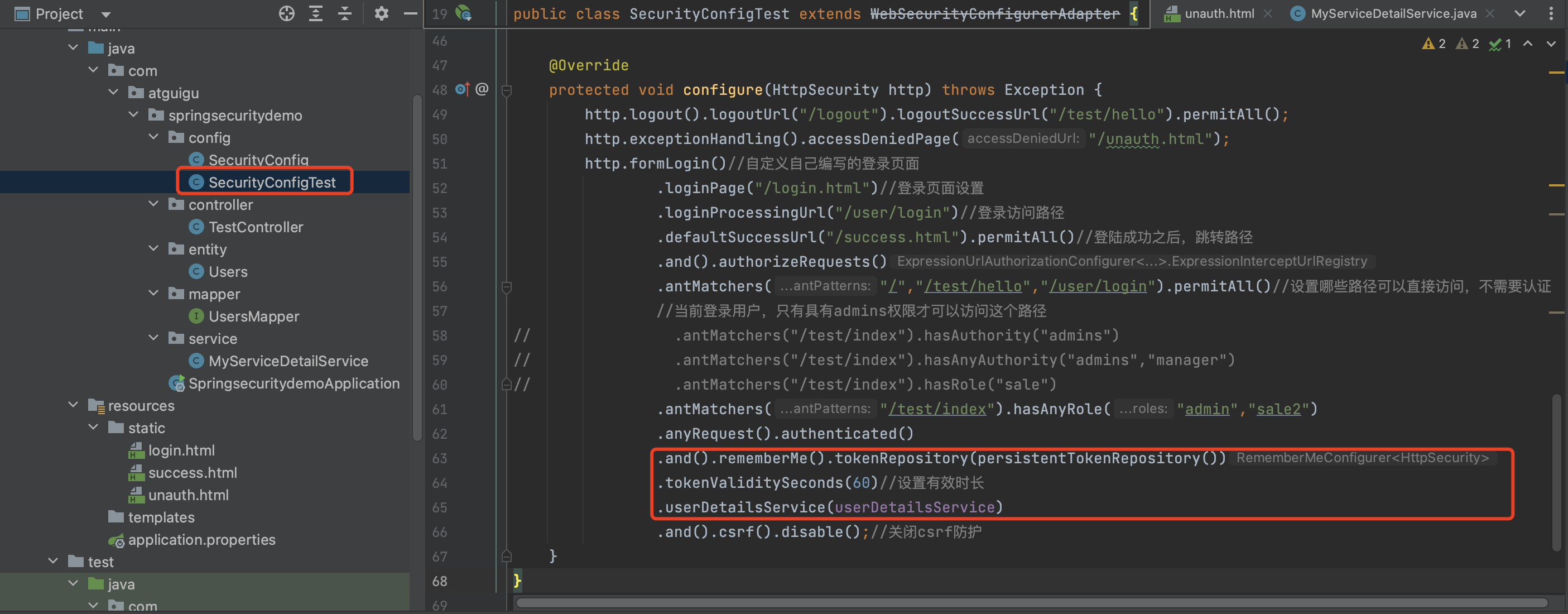Switch to the unauth.html tab
Viewport: 1568px width, 614px height.
click(1218, 13)
